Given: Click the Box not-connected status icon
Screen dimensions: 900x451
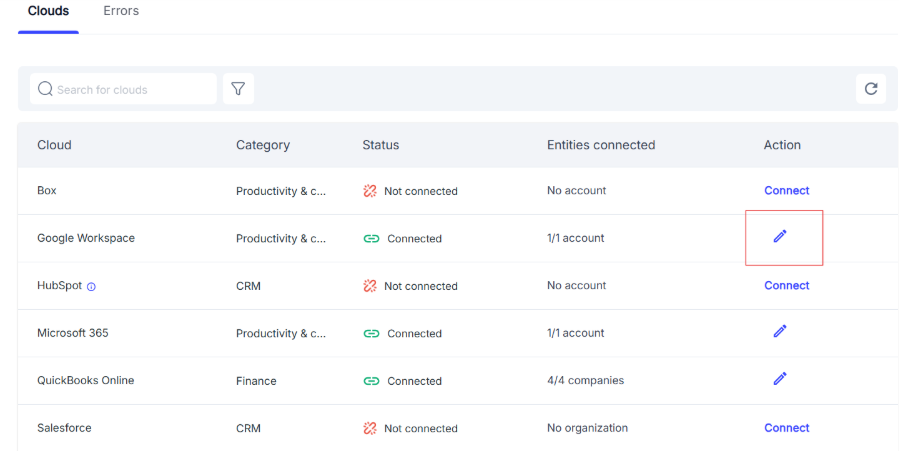Looking at the screenshot, I should [x=370, y=191].
